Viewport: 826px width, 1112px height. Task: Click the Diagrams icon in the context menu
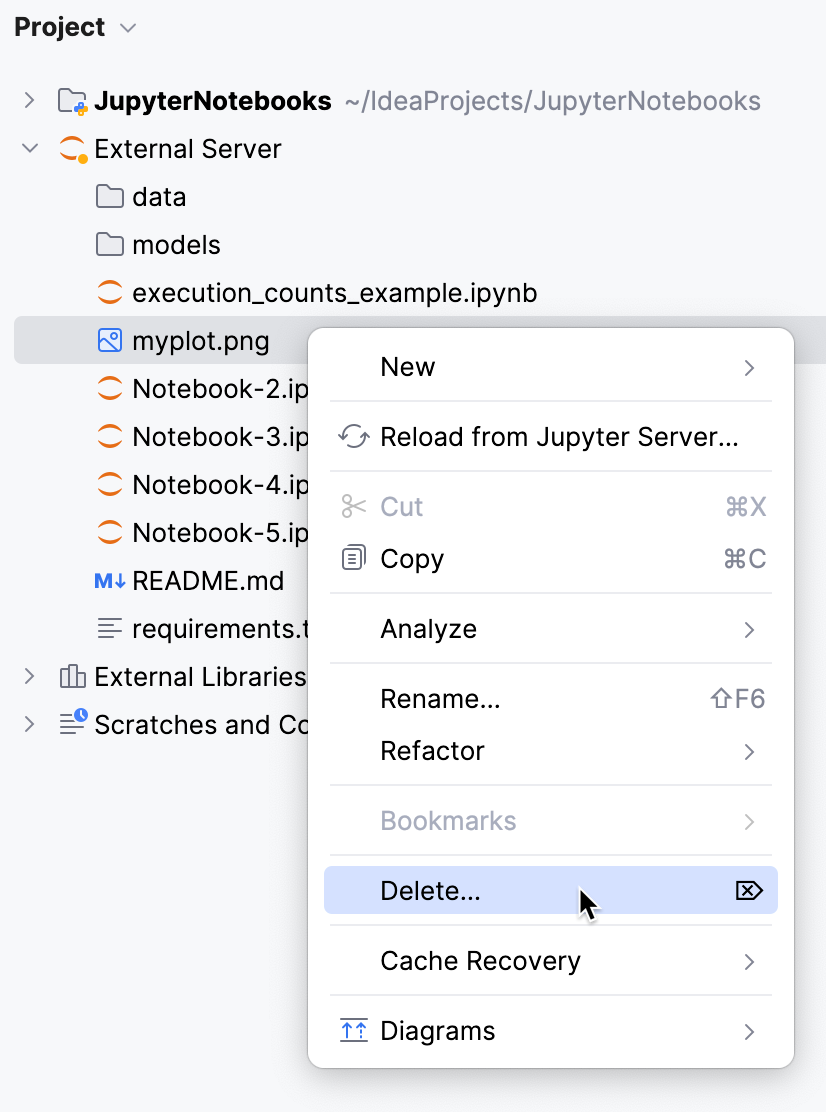click(x=354, y=1031)
